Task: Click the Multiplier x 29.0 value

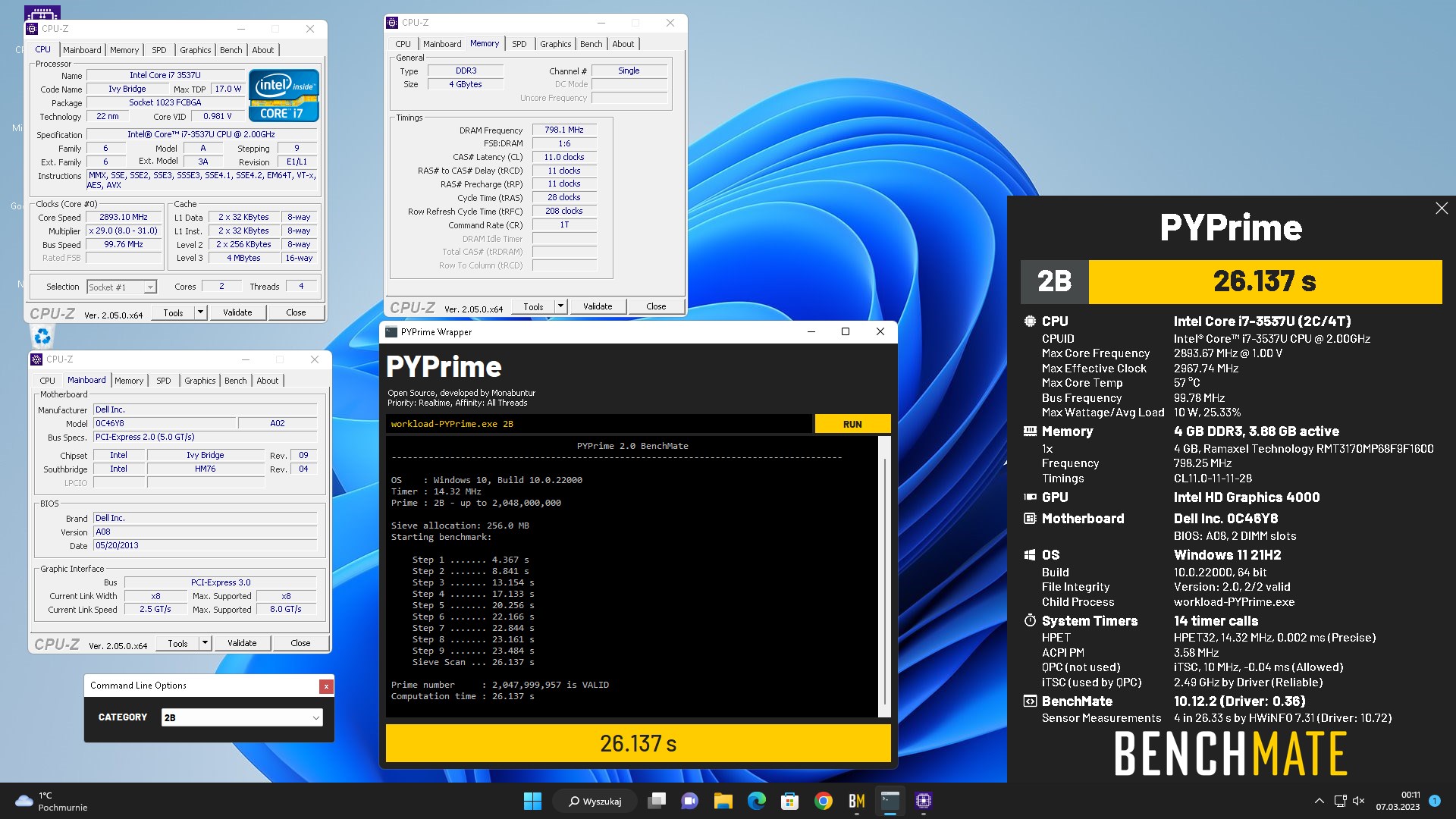Action: pyautogui.click(x=123, y=231)
